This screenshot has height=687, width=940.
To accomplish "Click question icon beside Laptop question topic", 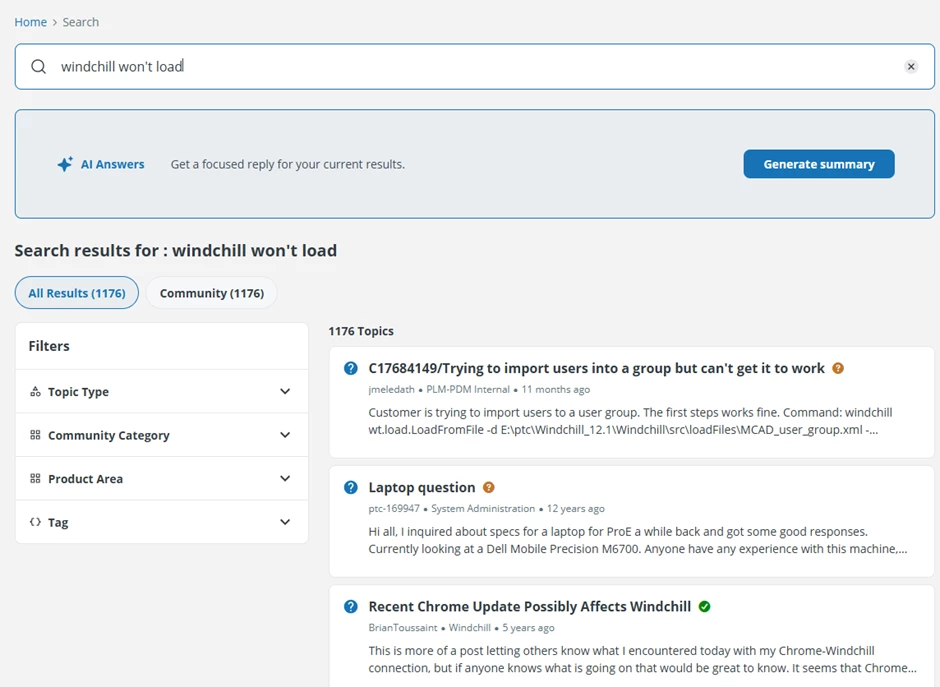I will point(351,487).
